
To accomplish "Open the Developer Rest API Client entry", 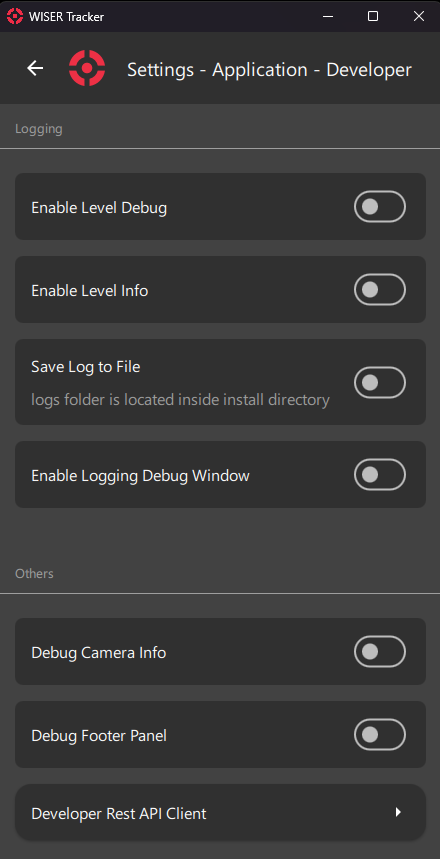I will click(220, 812).
